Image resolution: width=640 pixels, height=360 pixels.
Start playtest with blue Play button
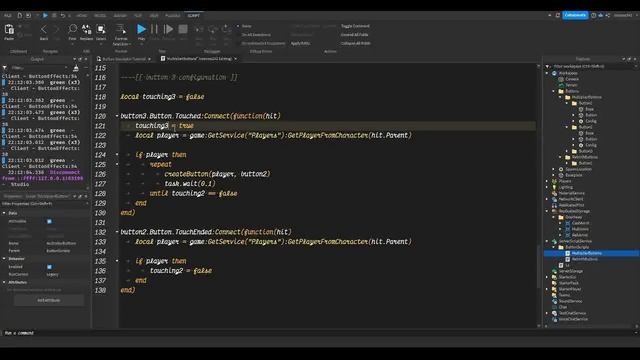141,29
